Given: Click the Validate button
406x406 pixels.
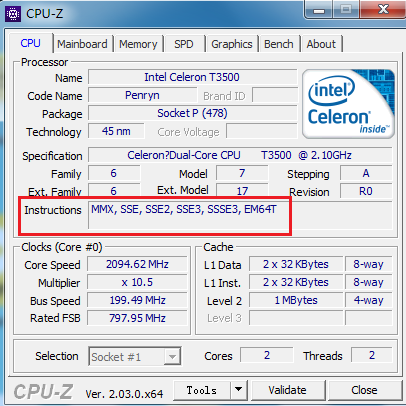Looking at the screenshot, I should pyautogui.click(x=287, y=390).
